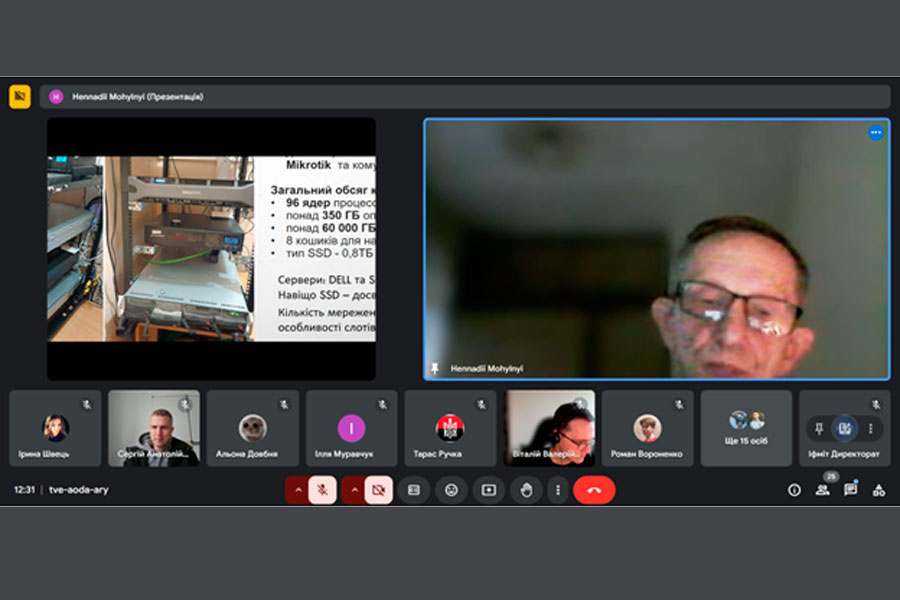Select Hennadii Mohylnyi's main video tile
The width and height of the screenshot is (900, 600).
click(x=657, y=249)
